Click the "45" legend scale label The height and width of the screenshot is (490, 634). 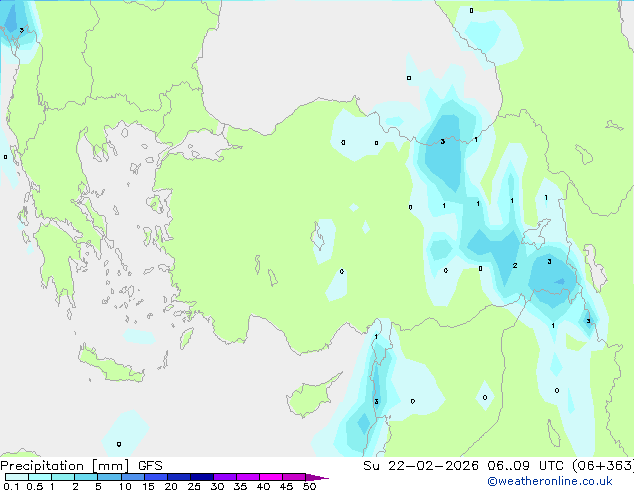coord(286,486)
